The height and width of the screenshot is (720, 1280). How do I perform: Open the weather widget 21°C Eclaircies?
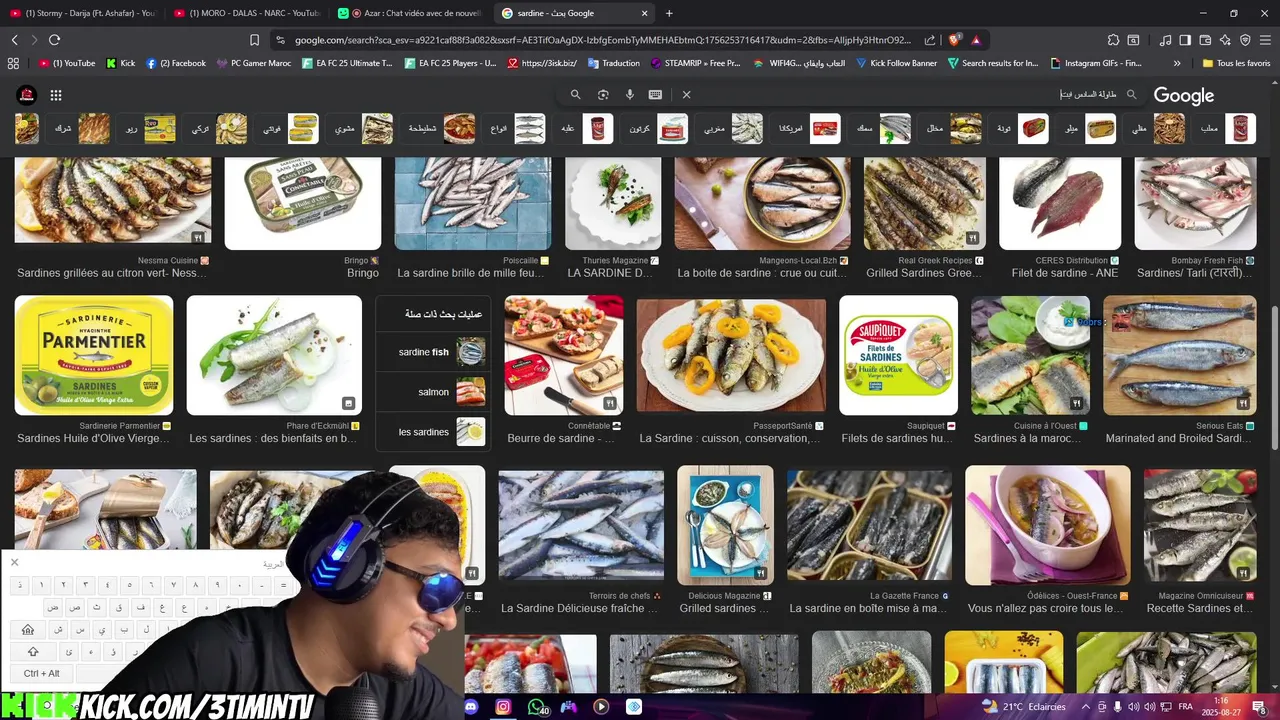1024,707
